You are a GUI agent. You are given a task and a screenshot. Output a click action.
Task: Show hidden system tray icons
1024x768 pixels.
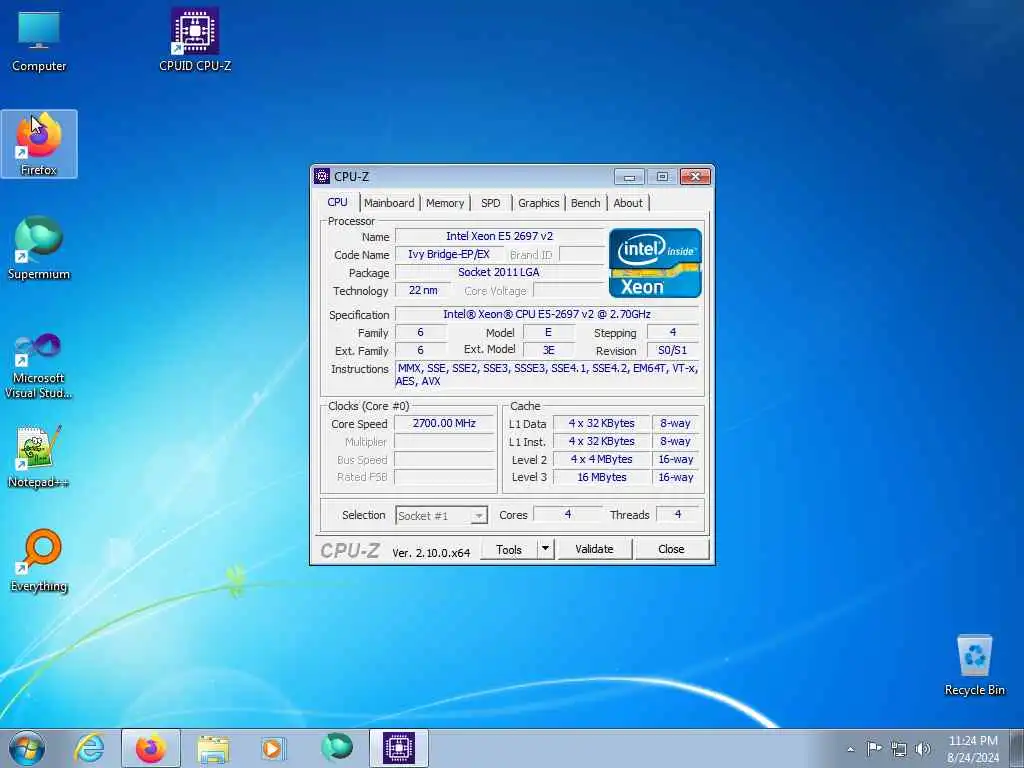click(x=850, y=749)
